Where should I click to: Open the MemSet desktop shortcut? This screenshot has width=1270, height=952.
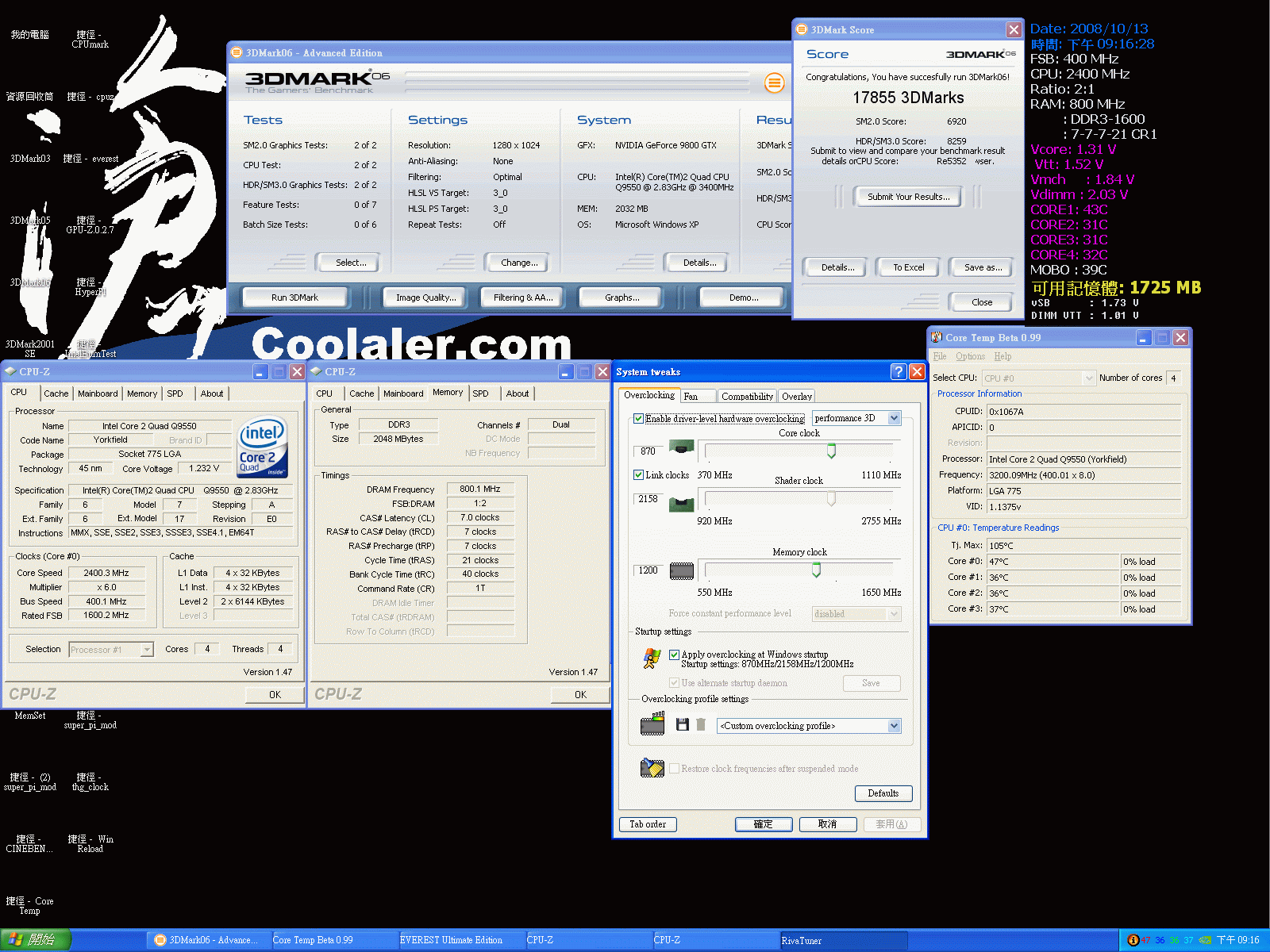[x=30, y=716]
